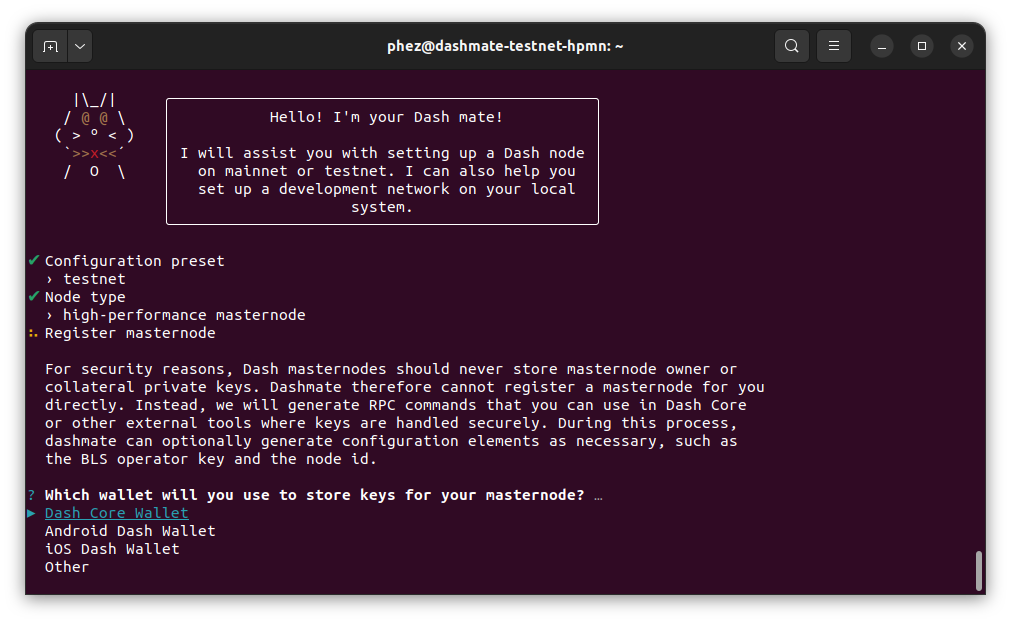
Task: Expand the new tab dropdown arrow
Action: (x=79, y=46)
